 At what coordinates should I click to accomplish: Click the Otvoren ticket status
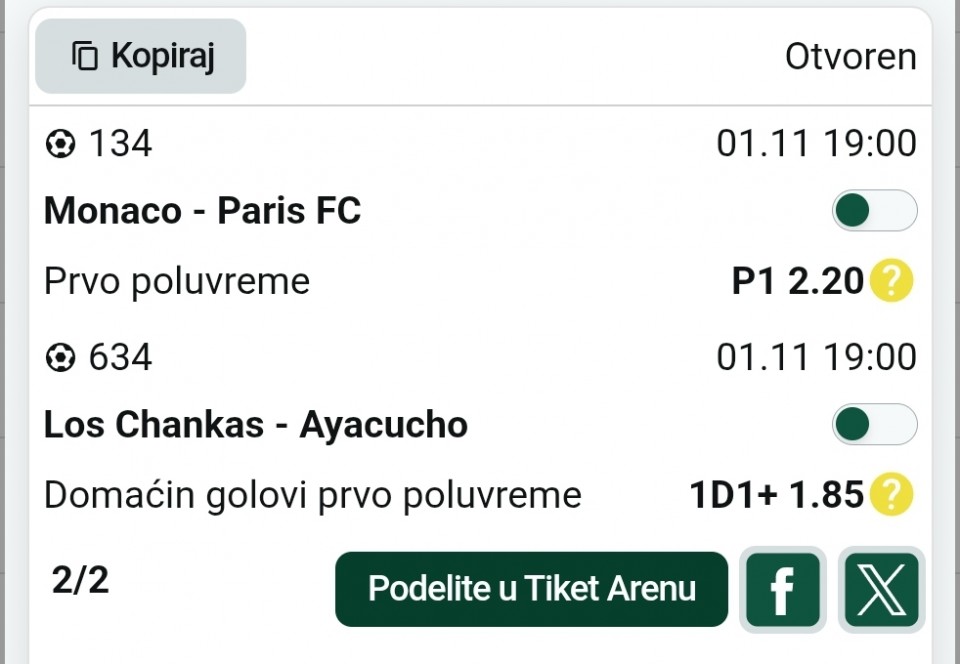pyautogui.click(x=850, y=57)
